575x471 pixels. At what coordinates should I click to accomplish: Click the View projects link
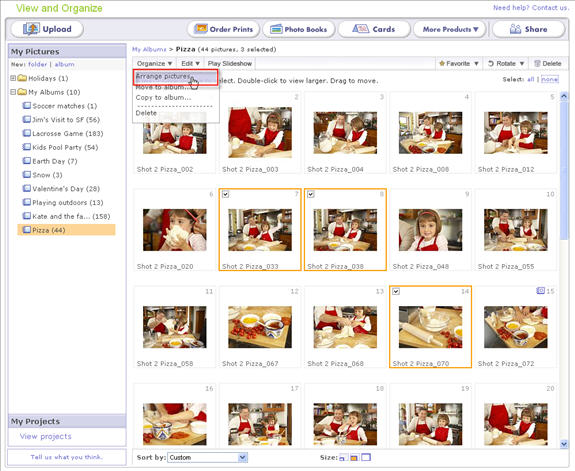tap(46, 436)
